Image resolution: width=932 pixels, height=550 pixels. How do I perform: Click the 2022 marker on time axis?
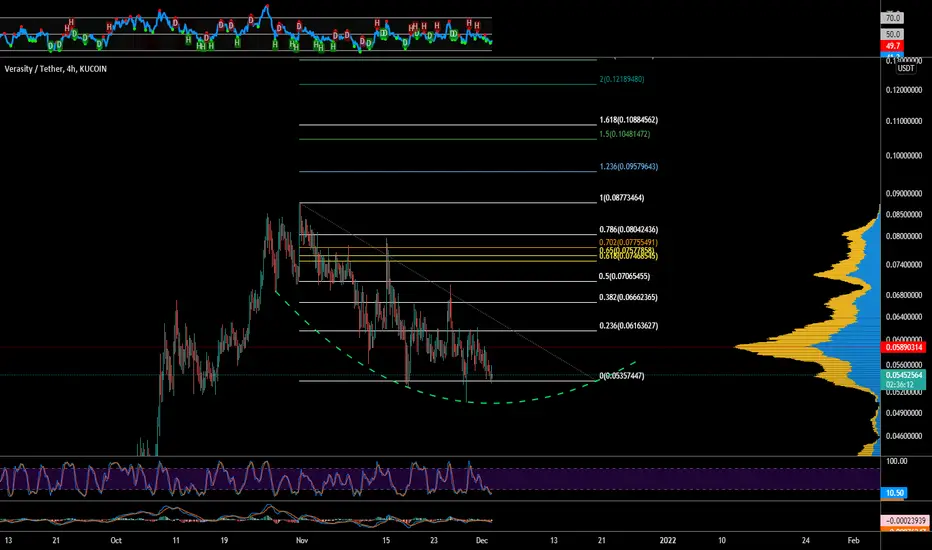tap(668, 540)
